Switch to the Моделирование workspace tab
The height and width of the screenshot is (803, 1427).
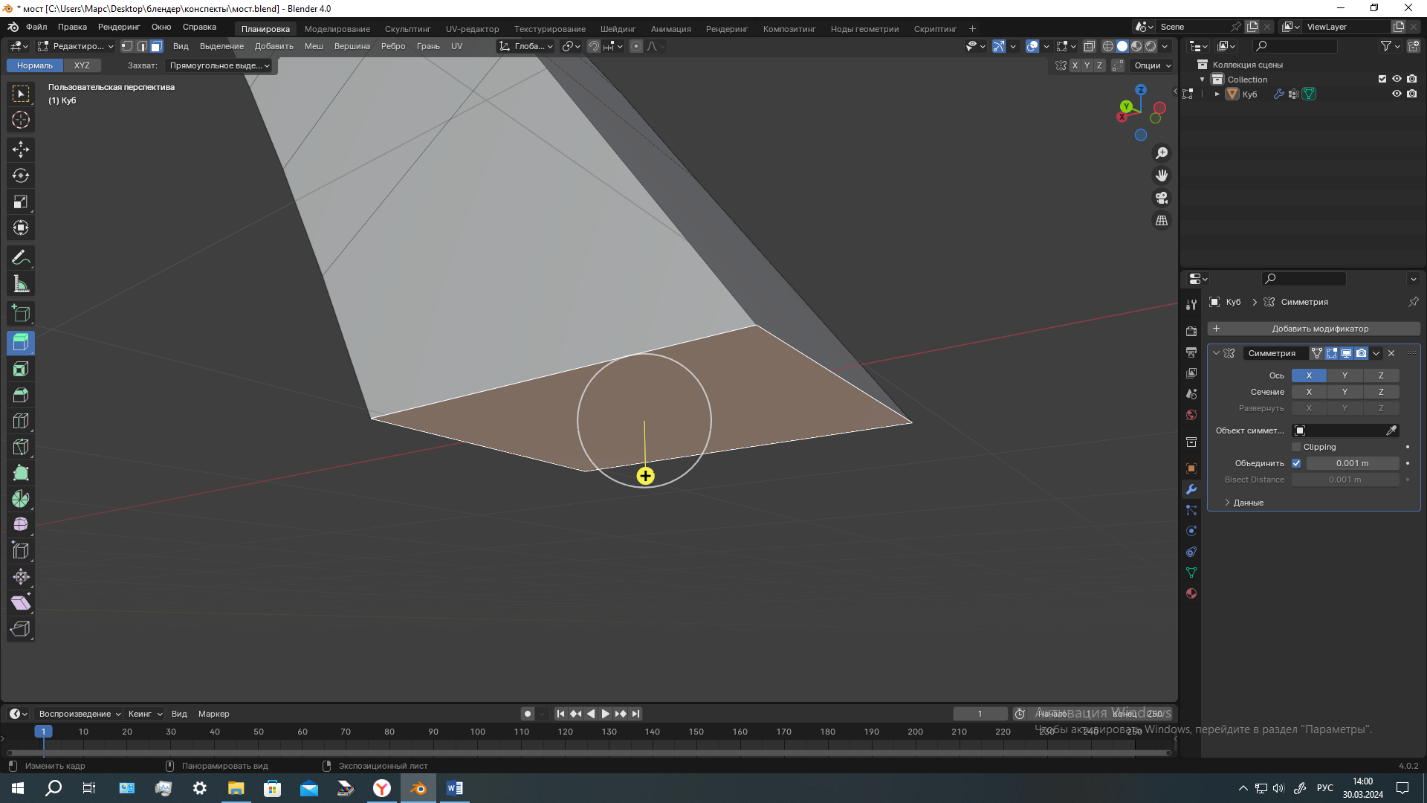(x=337, y=29)
